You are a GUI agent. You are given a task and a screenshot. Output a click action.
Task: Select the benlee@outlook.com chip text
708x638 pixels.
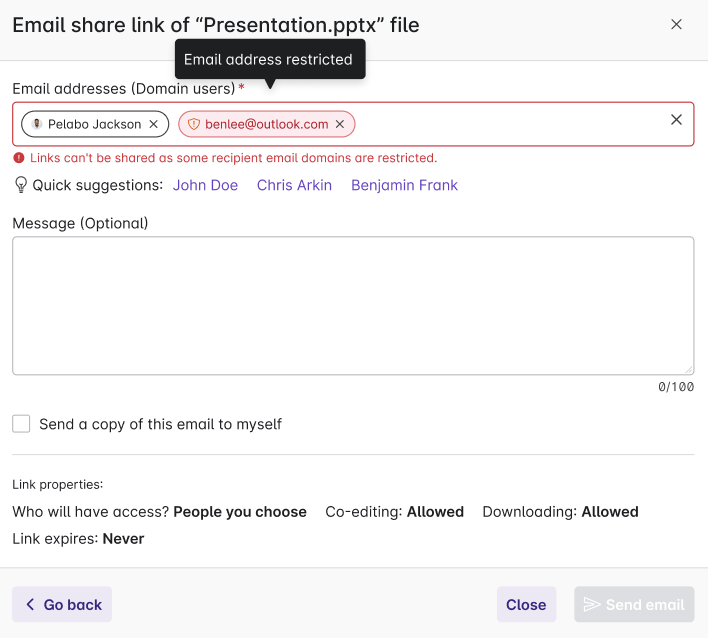(266, 124)
